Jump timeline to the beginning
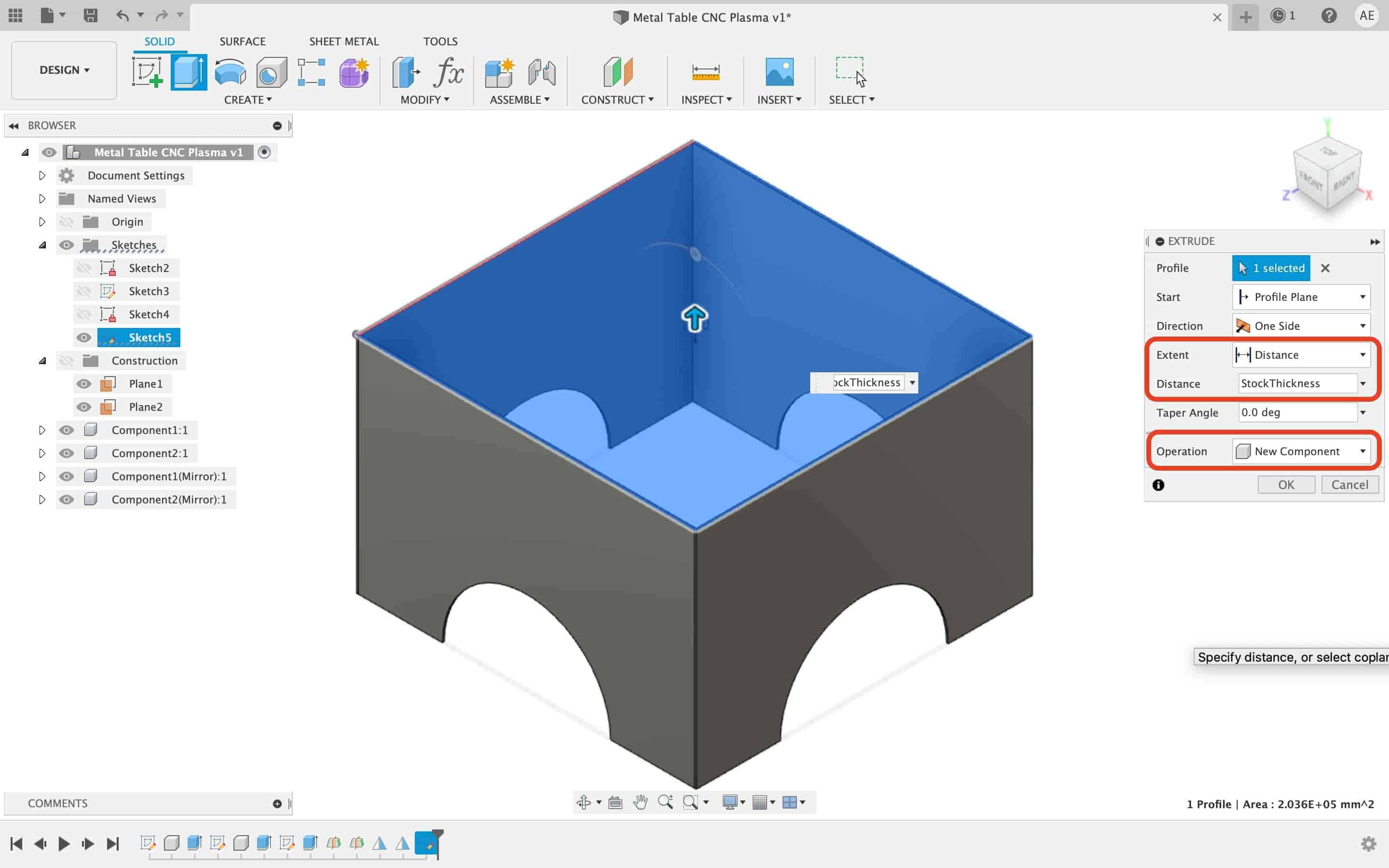 [16, 843]
